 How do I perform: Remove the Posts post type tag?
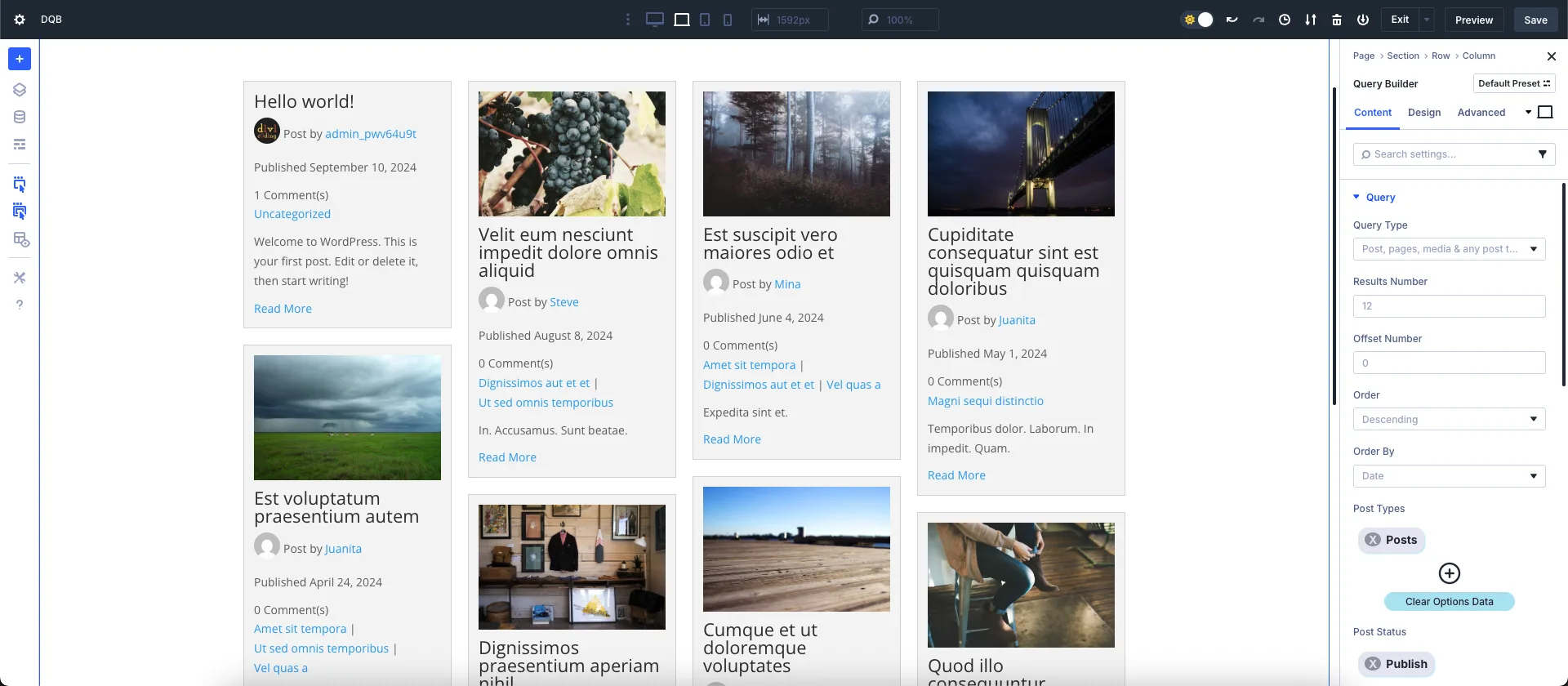point(1374,540)
